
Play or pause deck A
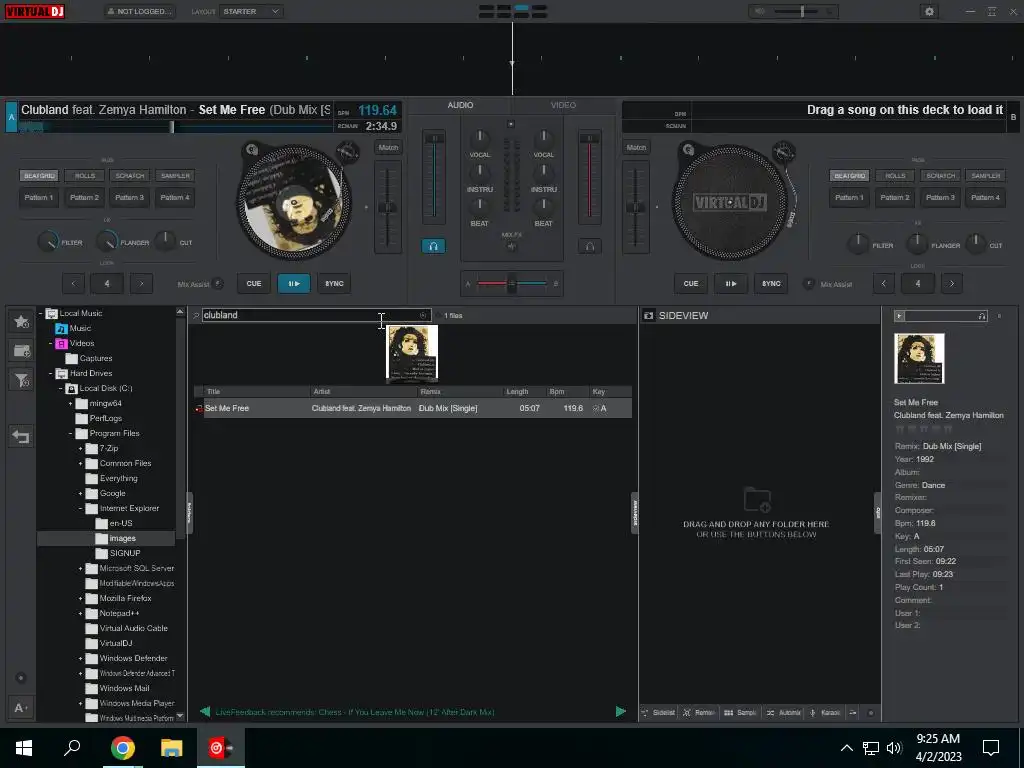pos(294,283)
